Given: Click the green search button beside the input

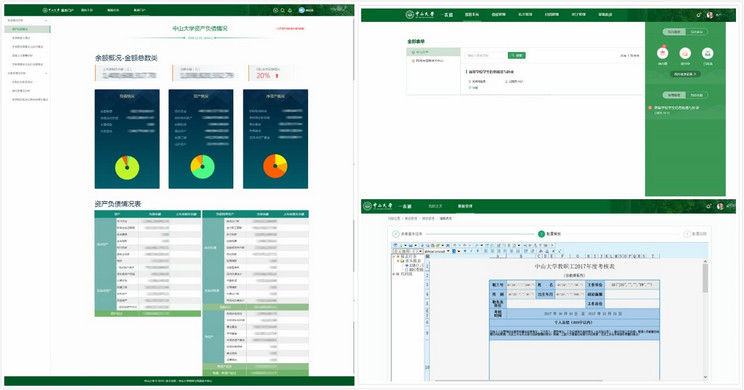Looking at the screenshot, I should (x=517, y=56).
